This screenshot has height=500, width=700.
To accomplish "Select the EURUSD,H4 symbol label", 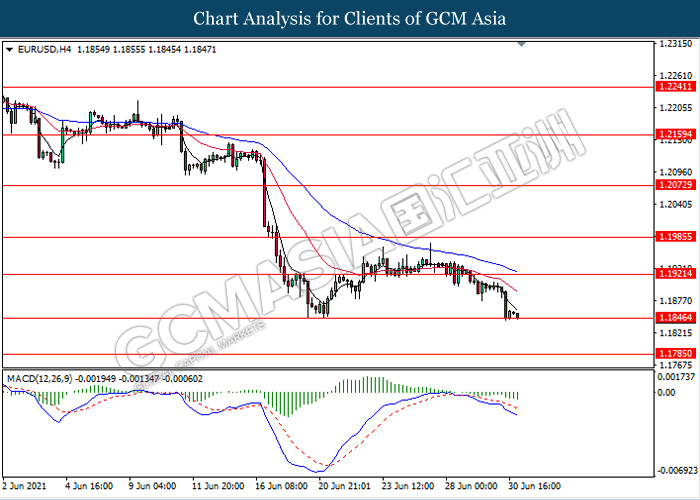I will click(x=44, y=50).
